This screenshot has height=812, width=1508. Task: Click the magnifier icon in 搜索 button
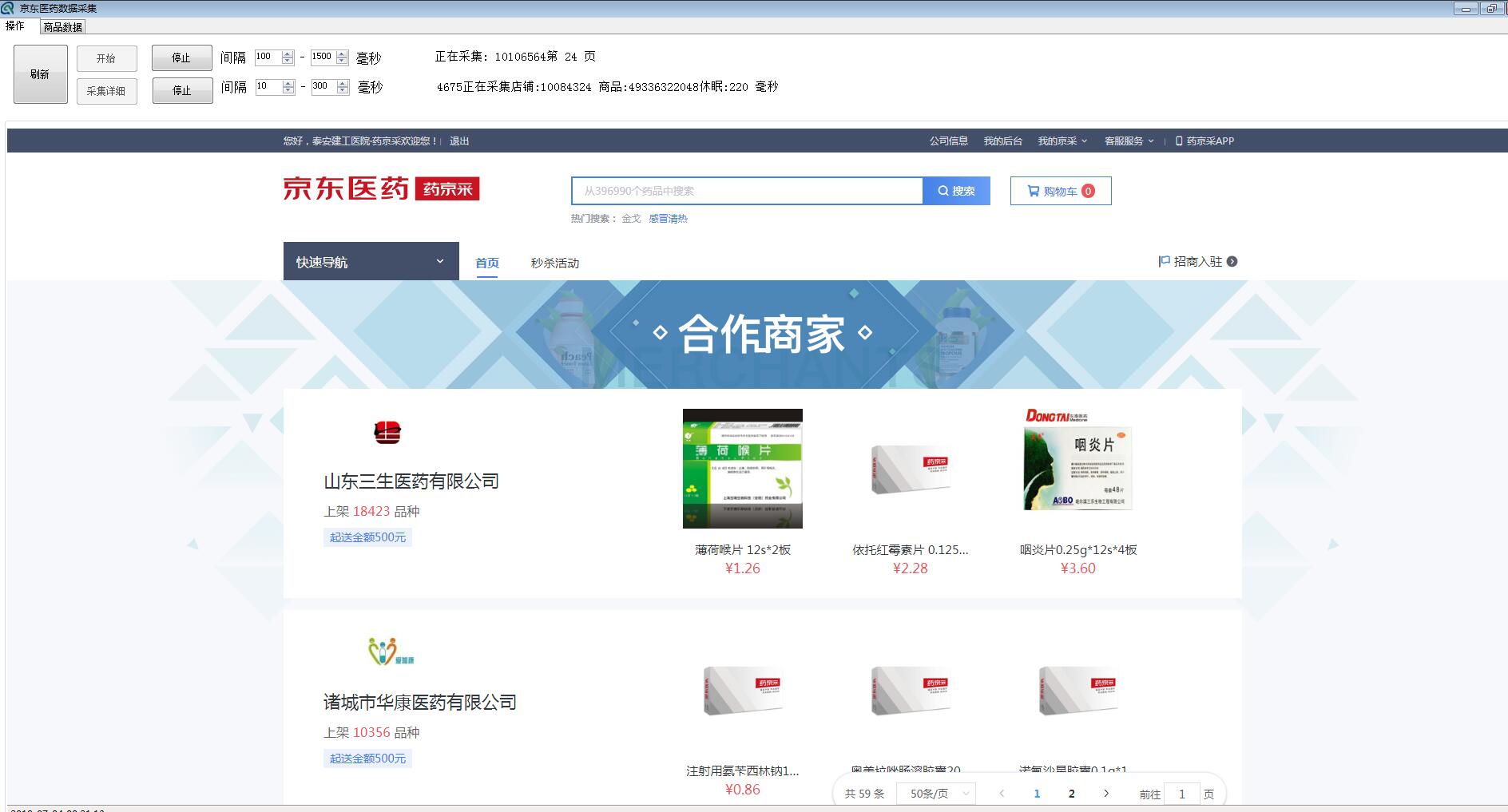click(x=943, y=191)
